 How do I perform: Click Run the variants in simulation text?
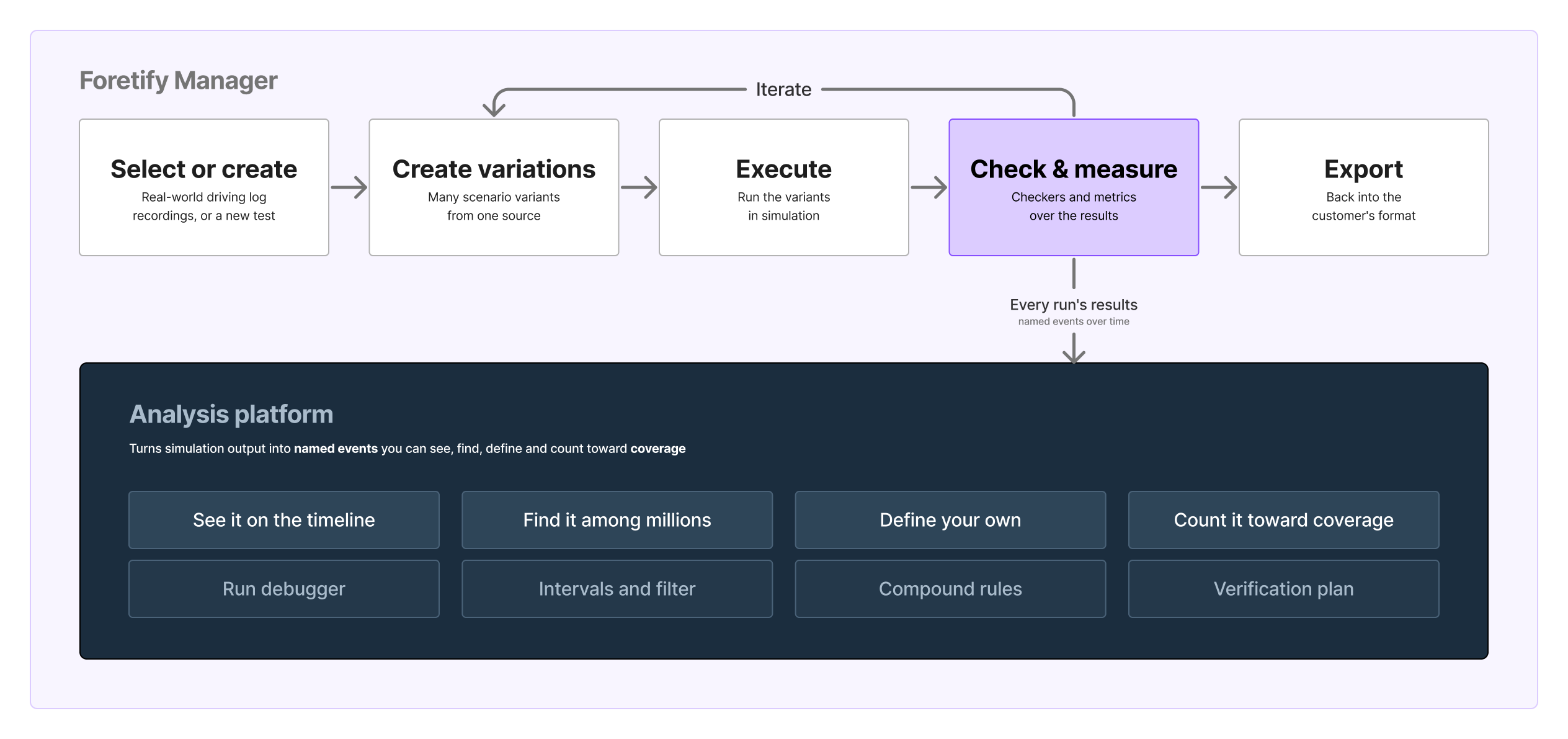[784, 207]
